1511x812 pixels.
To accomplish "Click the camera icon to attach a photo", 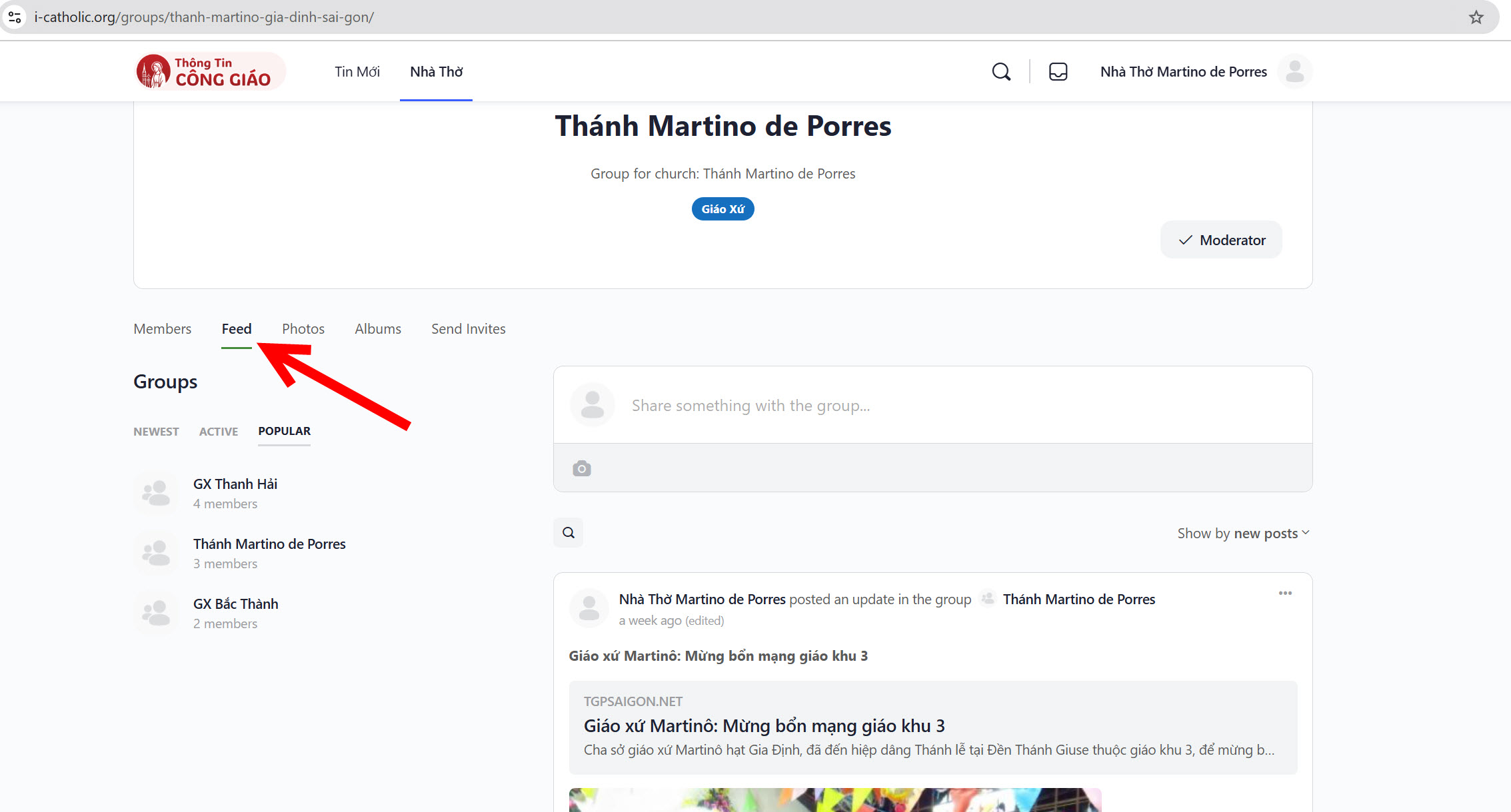I will 581,468.
